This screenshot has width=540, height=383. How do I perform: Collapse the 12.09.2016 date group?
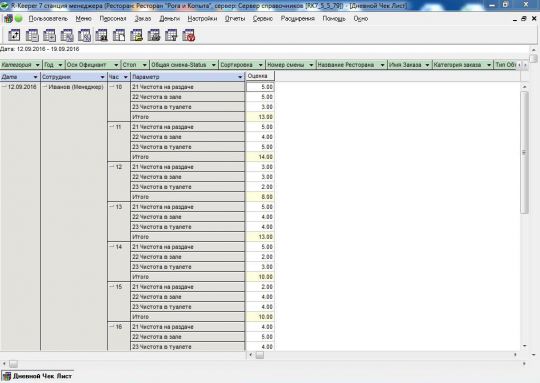[4, 87]
